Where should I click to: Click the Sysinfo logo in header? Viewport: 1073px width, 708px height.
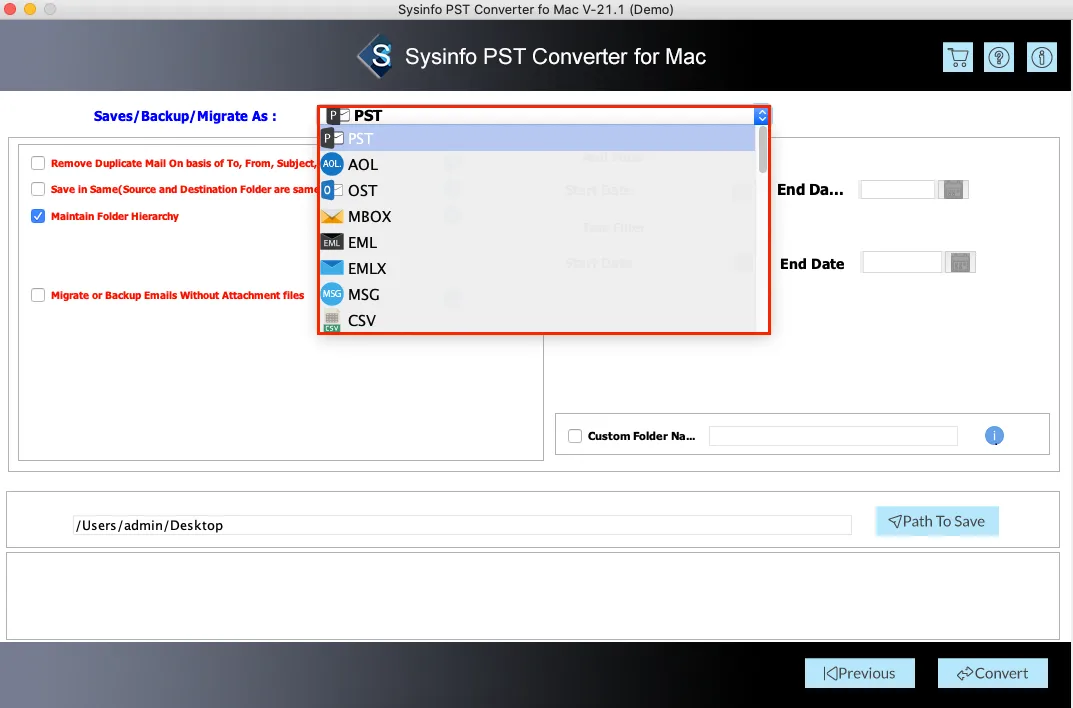click(376, 56)
